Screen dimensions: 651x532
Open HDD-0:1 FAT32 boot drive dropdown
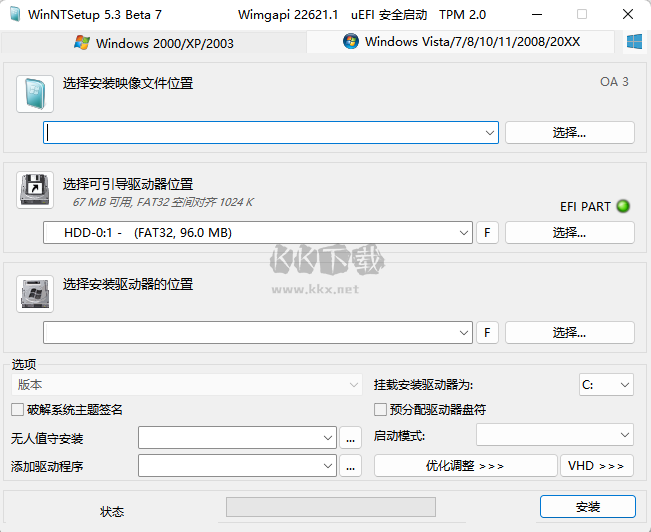click(x=258, y=233)
